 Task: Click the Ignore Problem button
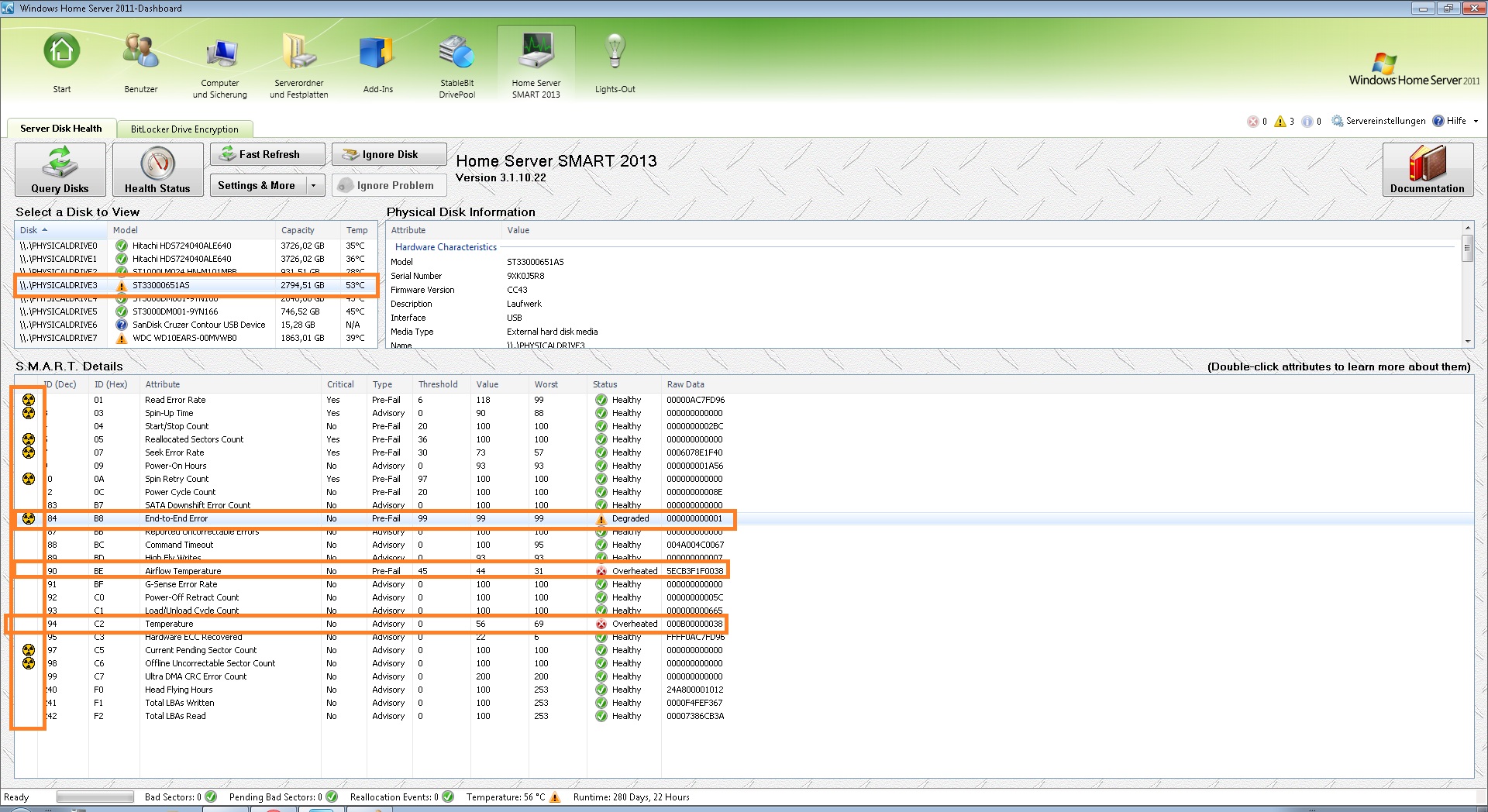pos(389,185)
